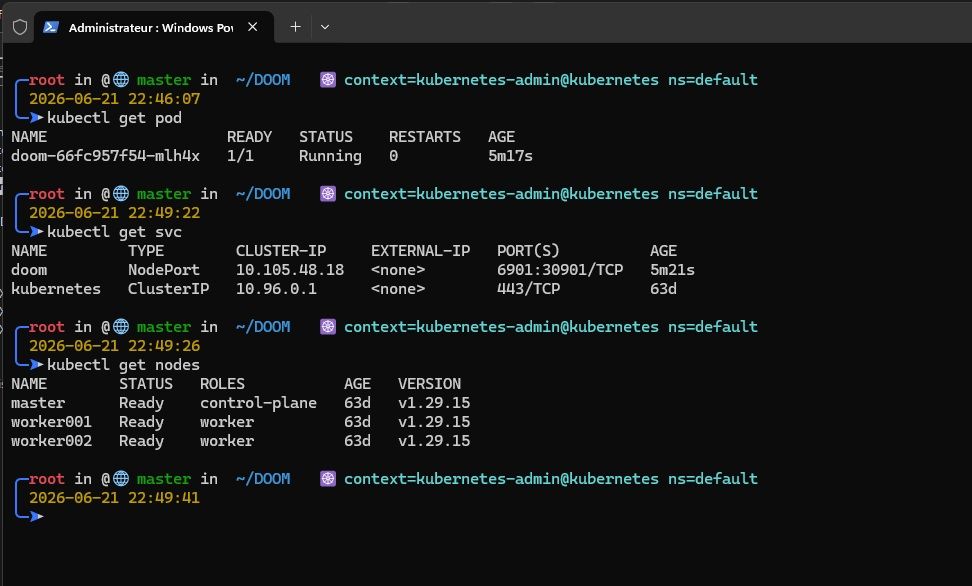Viewport: 972px width, 586px height.
Task: Click the globe icon in the first prompt
Action: point(121,79)
